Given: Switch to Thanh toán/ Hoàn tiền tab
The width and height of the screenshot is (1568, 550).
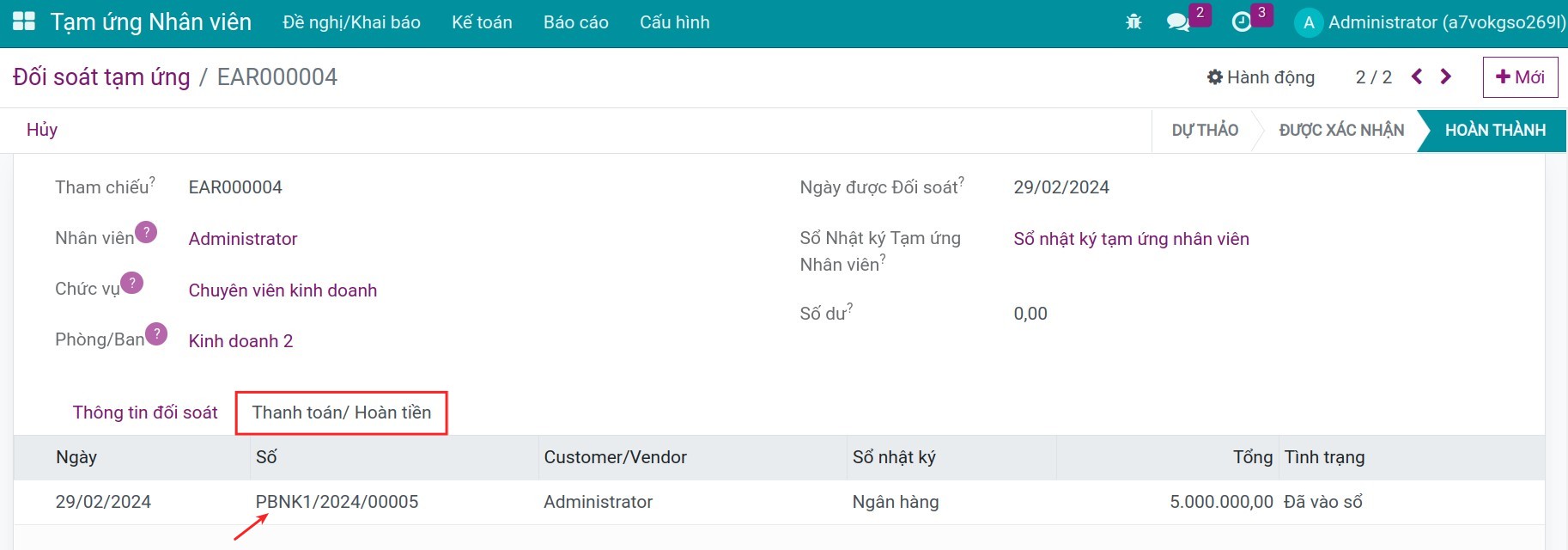Looking at the screenshot, I should click(342, 412).
